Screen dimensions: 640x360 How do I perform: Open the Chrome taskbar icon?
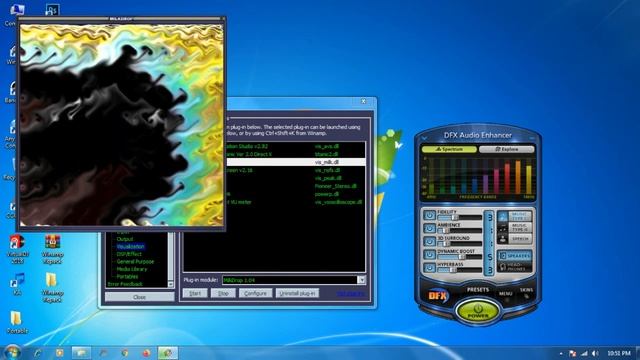[x=125, y=353]
